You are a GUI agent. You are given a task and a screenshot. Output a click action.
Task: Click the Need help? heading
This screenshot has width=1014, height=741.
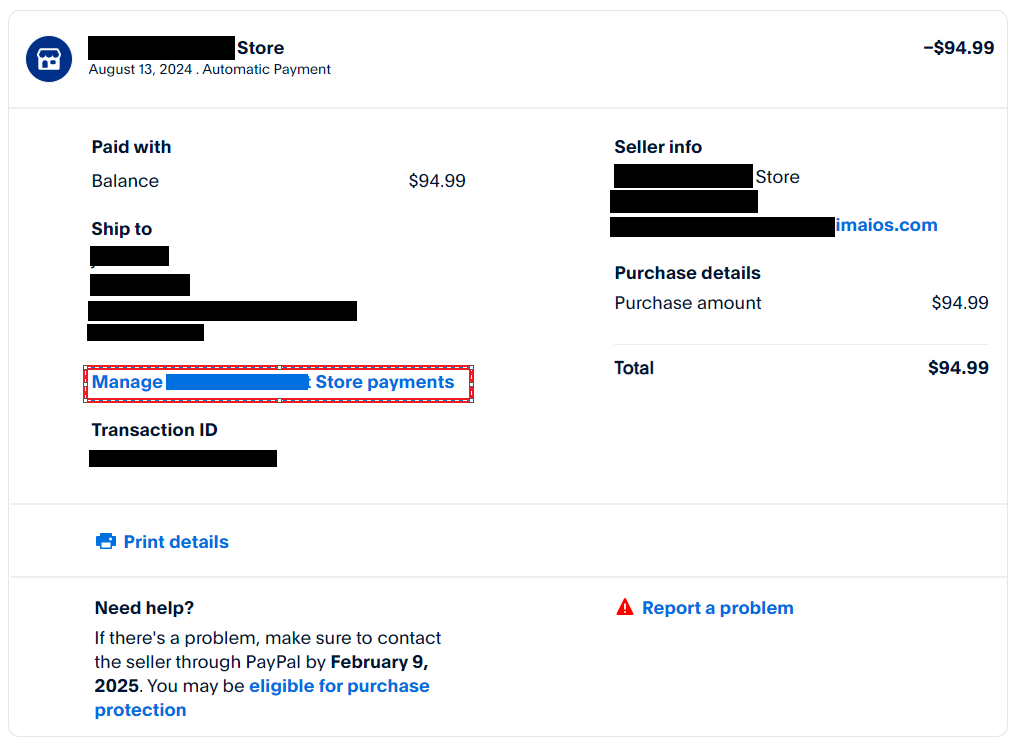(x=144, y=608)
